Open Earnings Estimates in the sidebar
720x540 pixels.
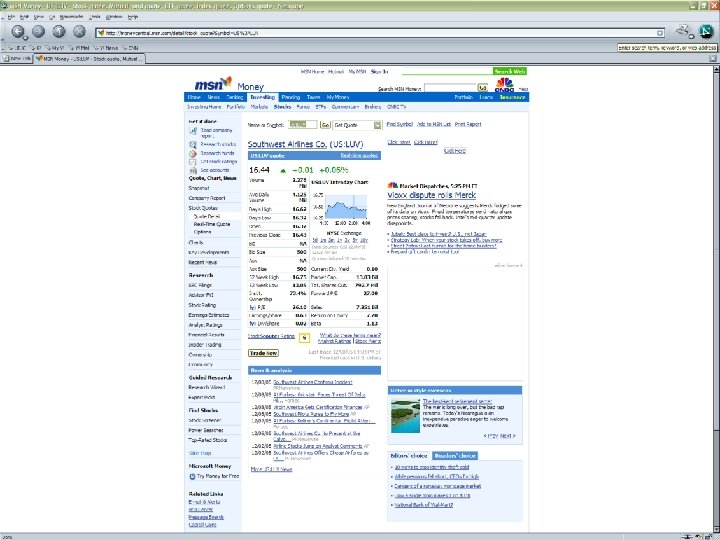click(x=208, y=315)
